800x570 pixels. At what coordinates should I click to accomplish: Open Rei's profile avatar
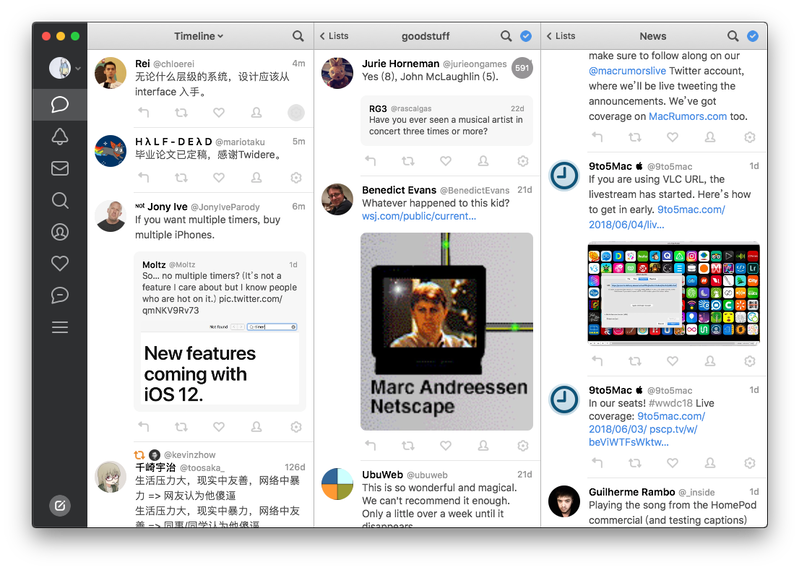click(x=110, y=73)
